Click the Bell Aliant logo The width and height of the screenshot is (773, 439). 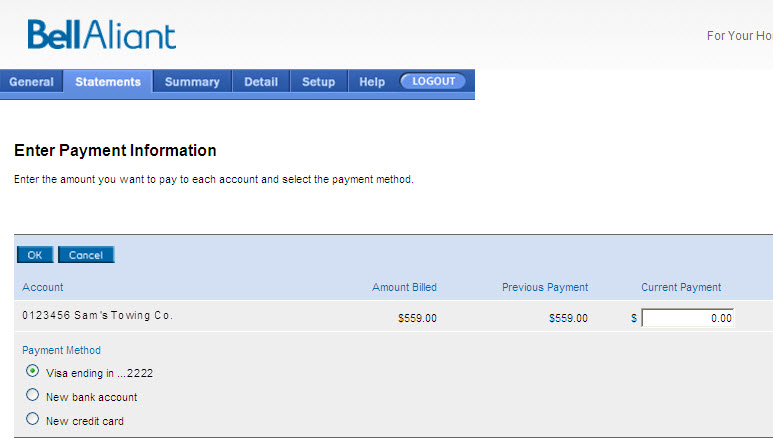coord(102,35)
